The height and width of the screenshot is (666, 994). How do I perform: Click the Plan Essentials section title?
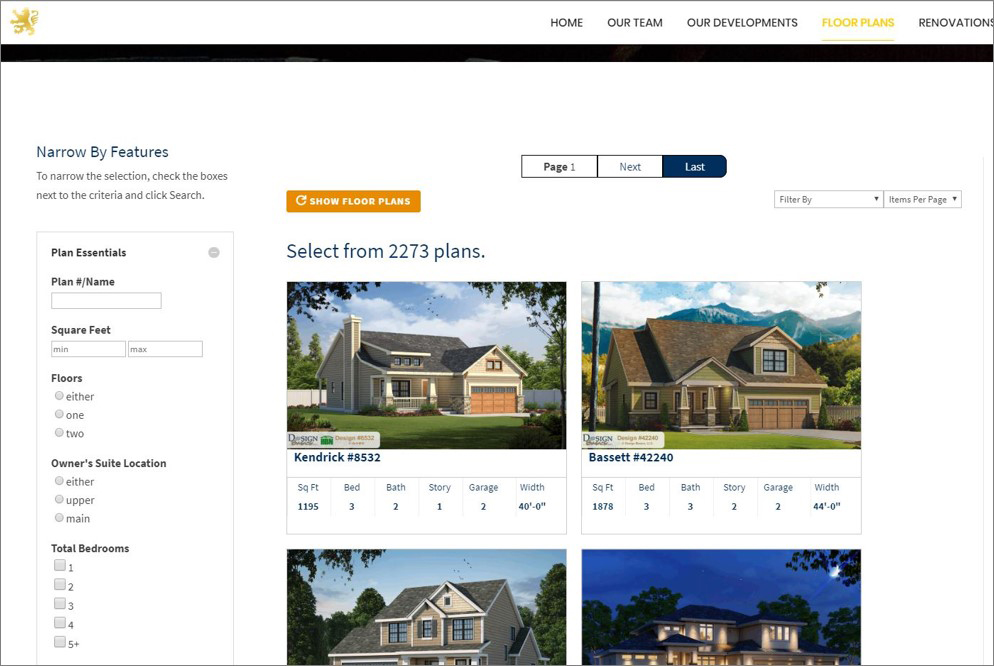[89, 252]
